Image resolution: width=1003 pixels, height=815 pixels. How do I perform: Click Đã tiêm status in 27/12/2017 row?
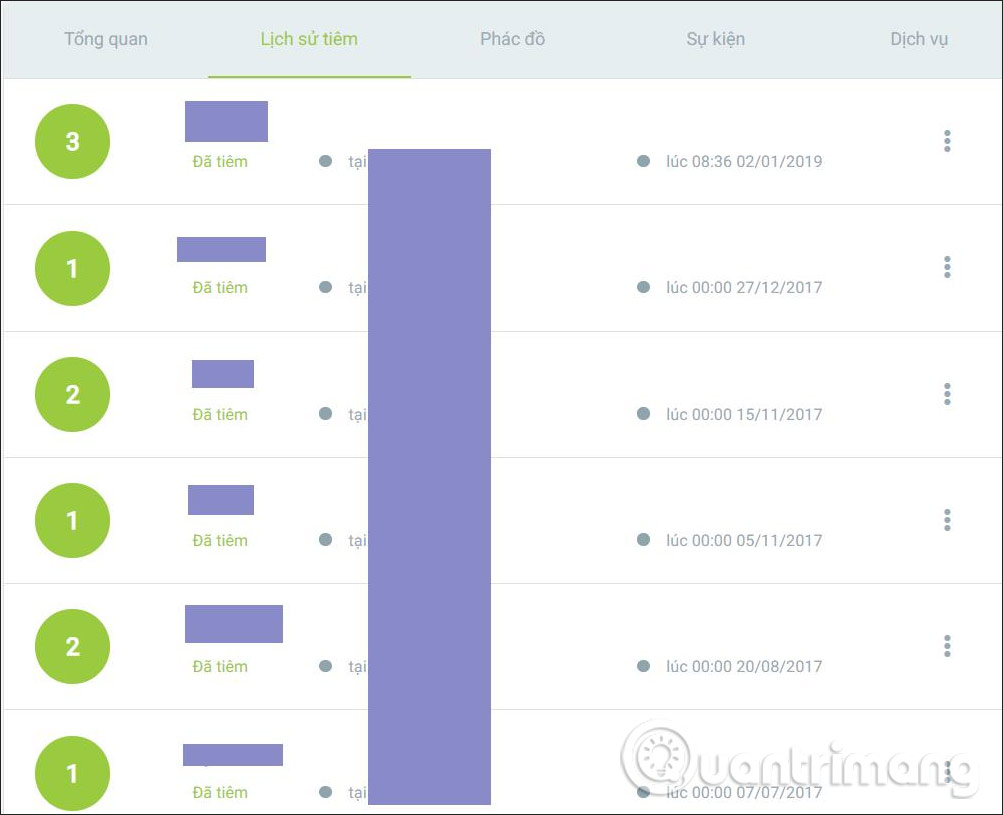coord(220,287)
